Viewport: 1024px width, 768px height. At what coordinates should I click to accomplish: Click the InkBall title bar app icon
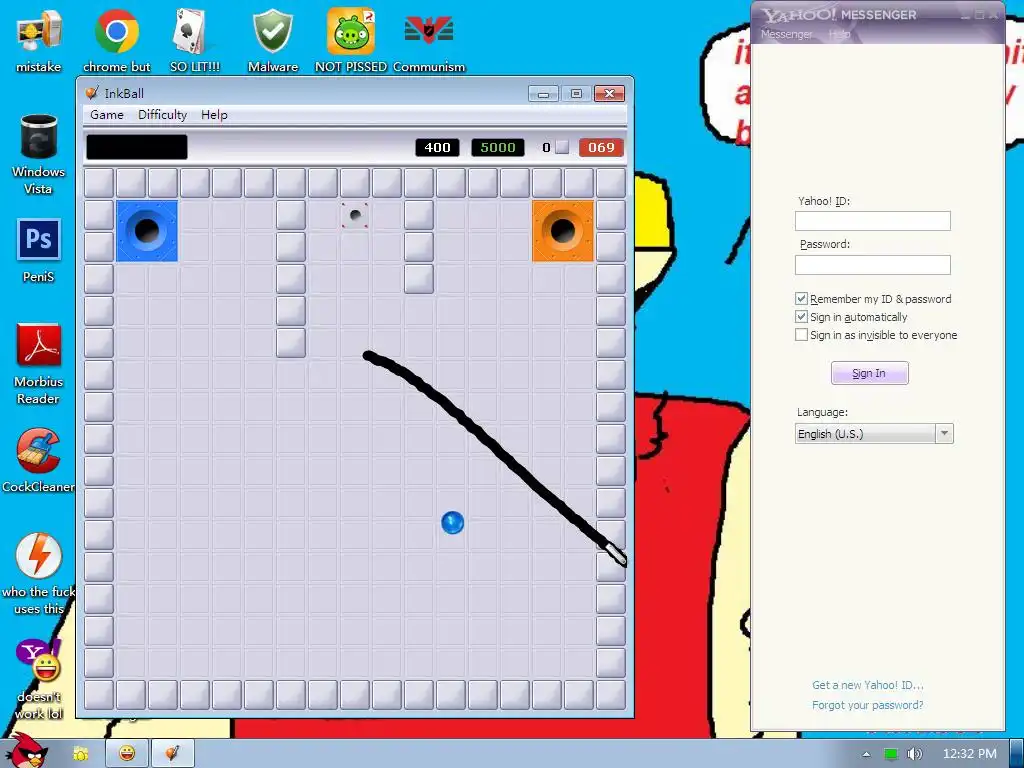pos(92,93)
